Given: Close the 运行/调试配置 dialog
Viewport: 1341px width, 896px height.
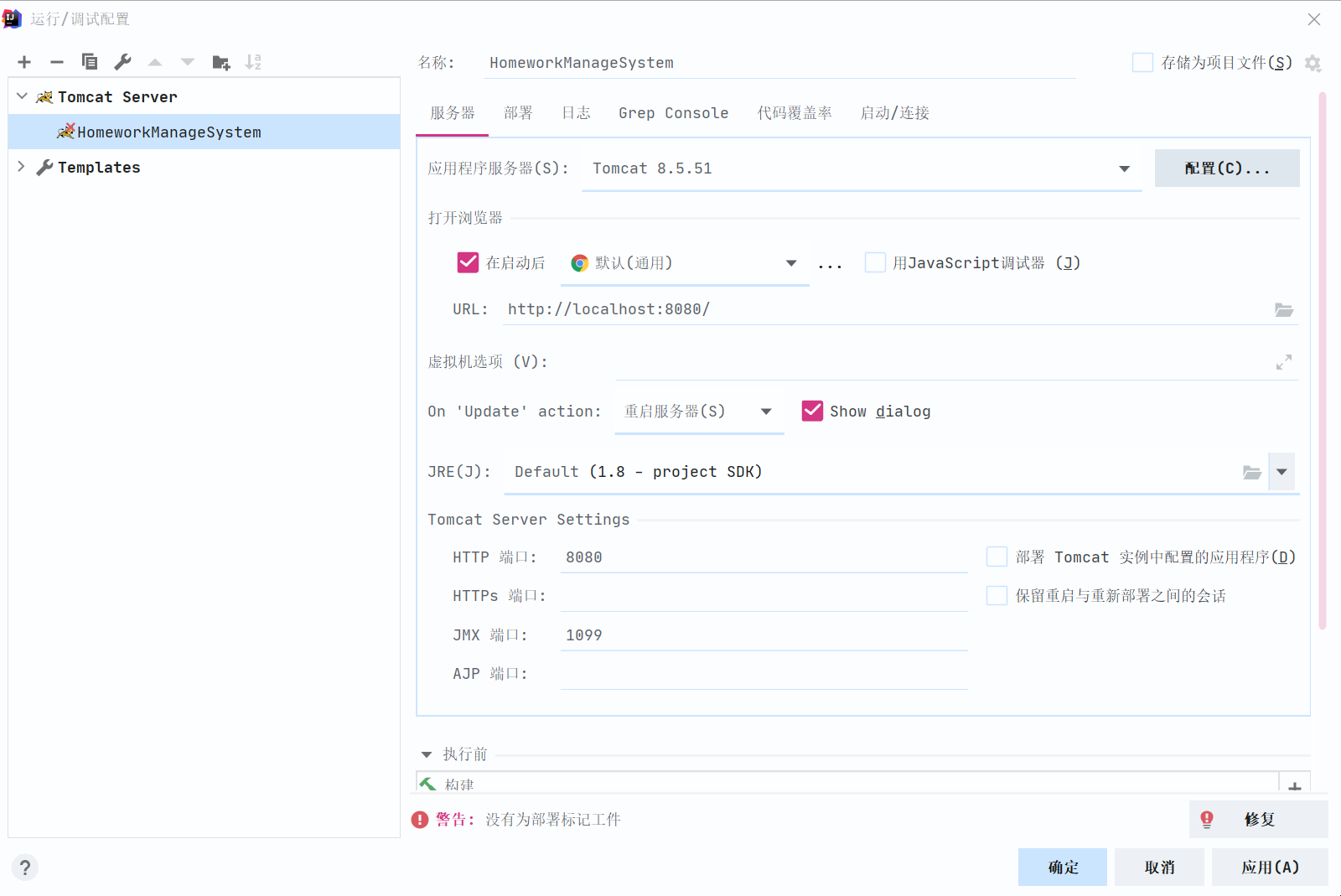Looking at the screenshot, I should click(x=1314, y=19).
